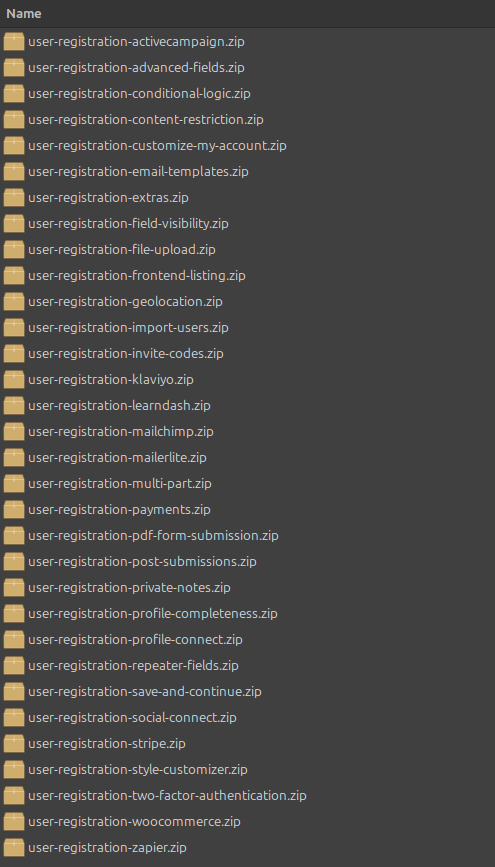495x867 pixels.
Task: Select file name user-registration-save-and-continue.zip
Action: (x=145, y=691)
